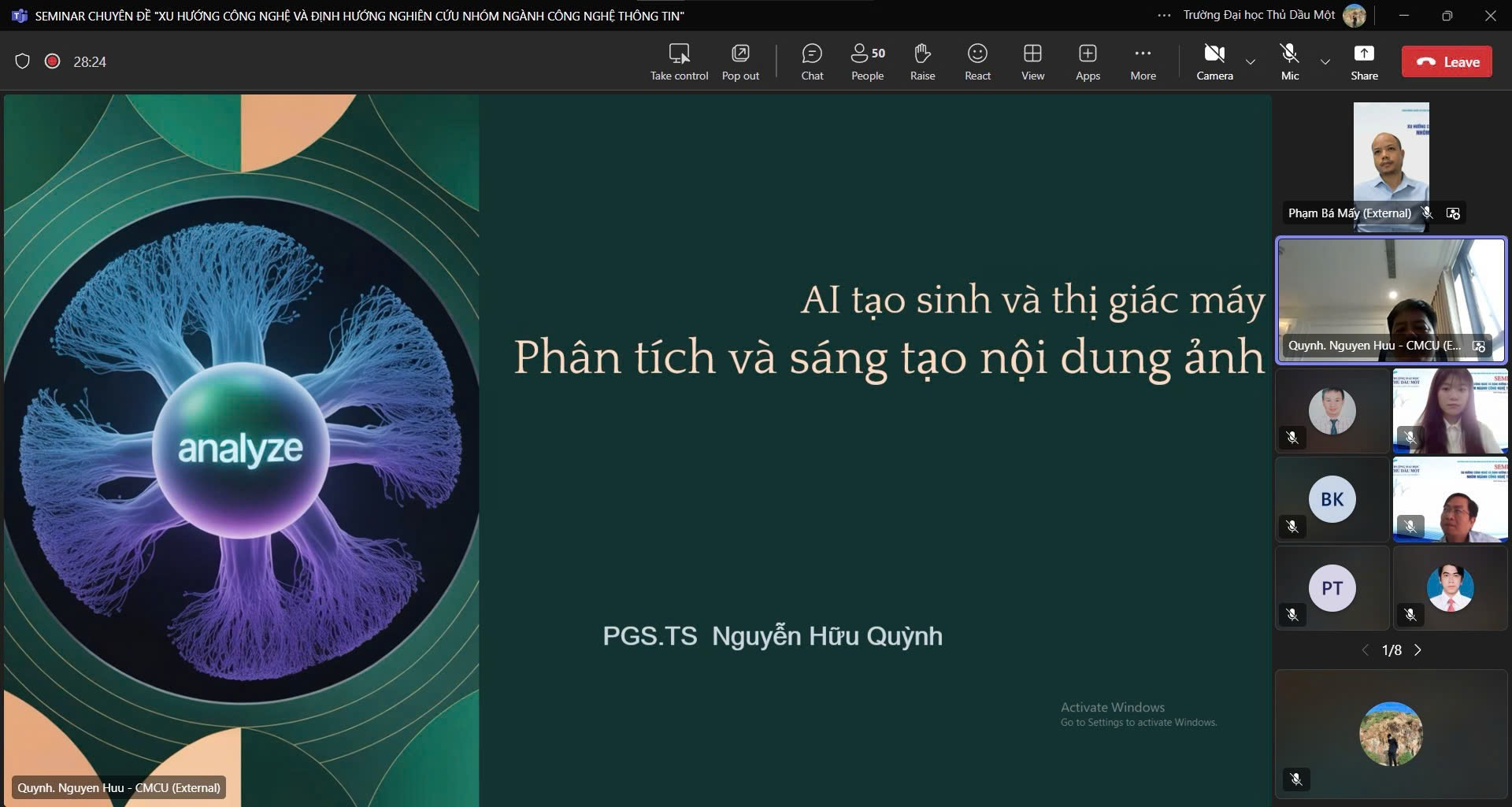Expand Mic options dropdown arrow
Screen dimensions: 1512x807
[1325, 62]
